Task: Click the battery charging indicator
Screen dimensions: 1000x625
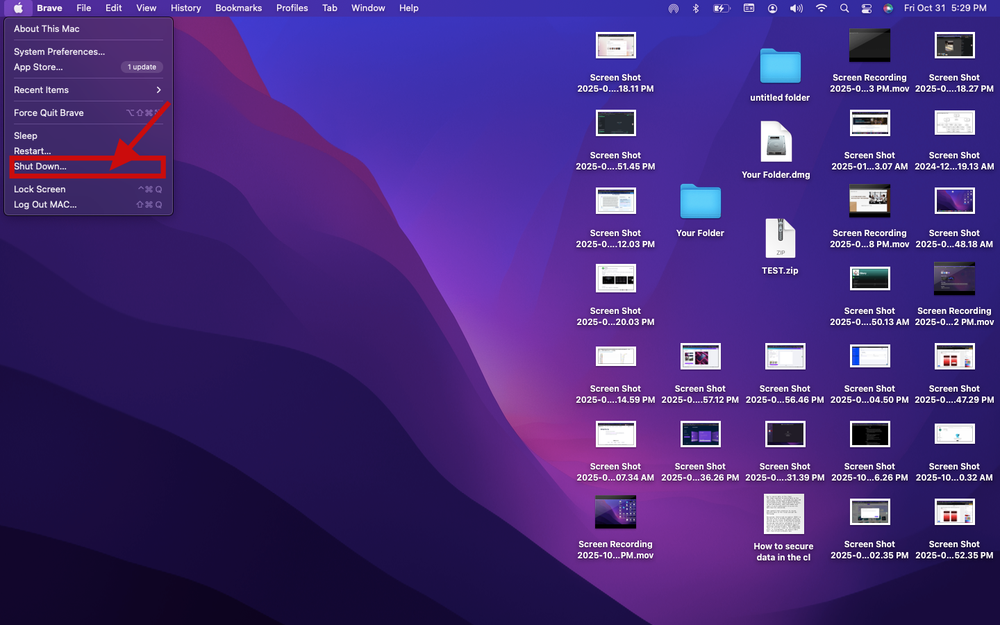Action: (721, 8)
